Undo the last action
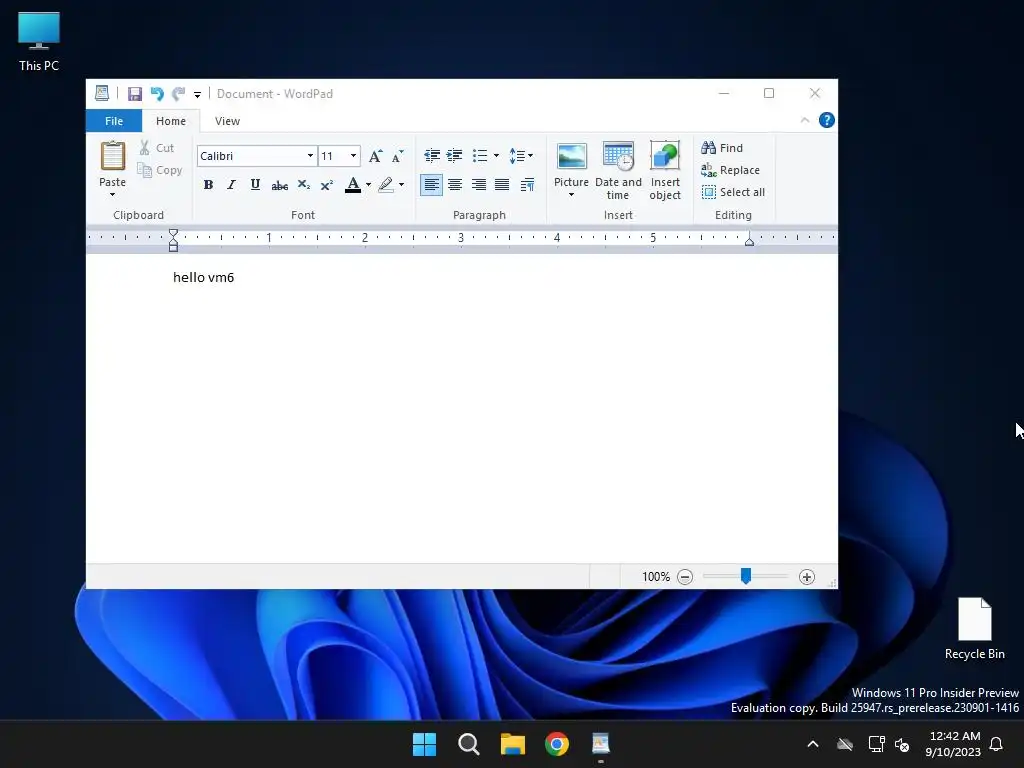This screenshot has width=1024, height=768. pos(157,94)
